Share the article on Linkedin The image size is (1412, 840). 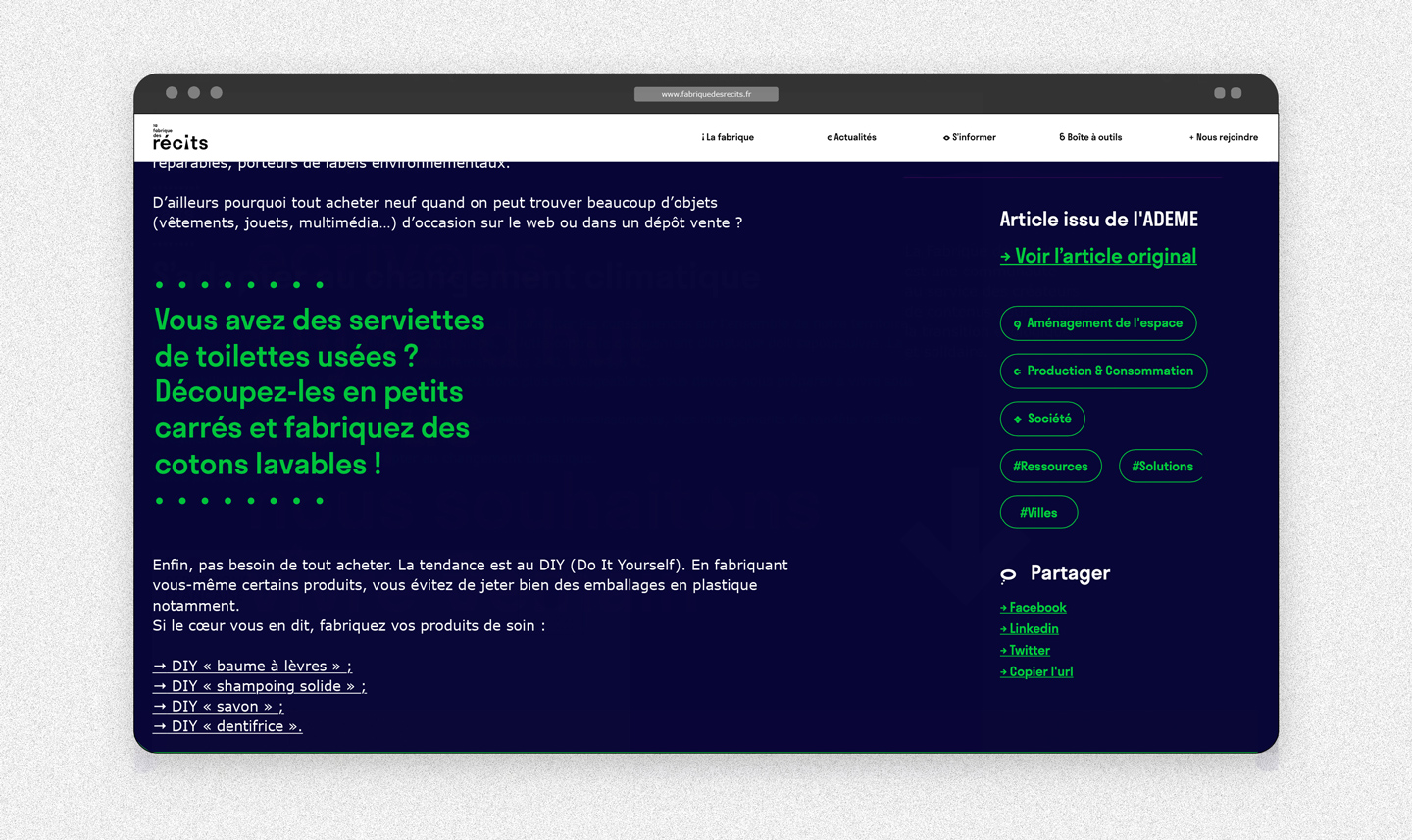1029,629
